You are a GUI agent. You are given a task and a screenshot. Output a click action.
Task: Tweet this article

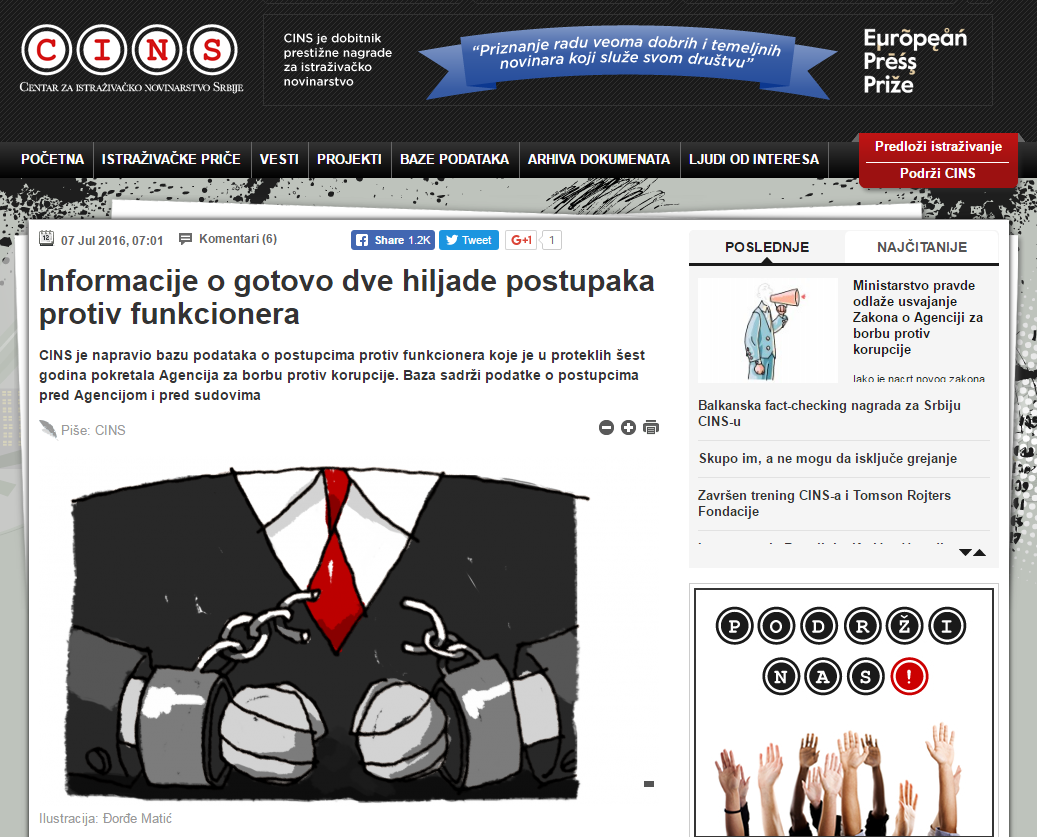coord(468,240)
